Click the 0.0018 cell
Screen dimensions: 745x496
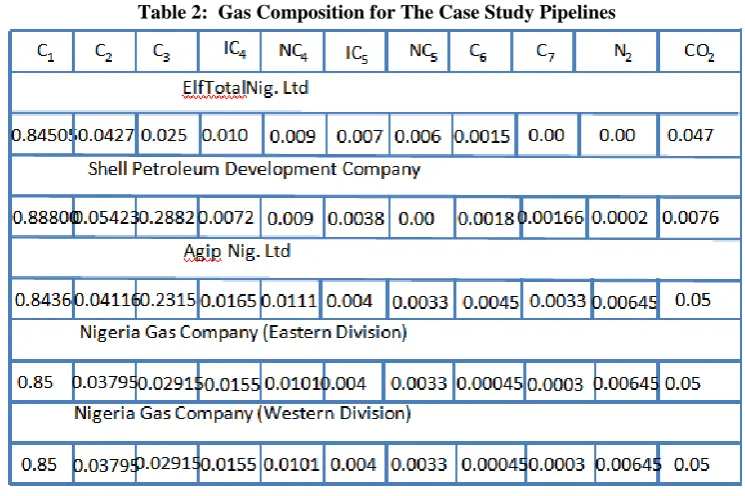(486, 219)
